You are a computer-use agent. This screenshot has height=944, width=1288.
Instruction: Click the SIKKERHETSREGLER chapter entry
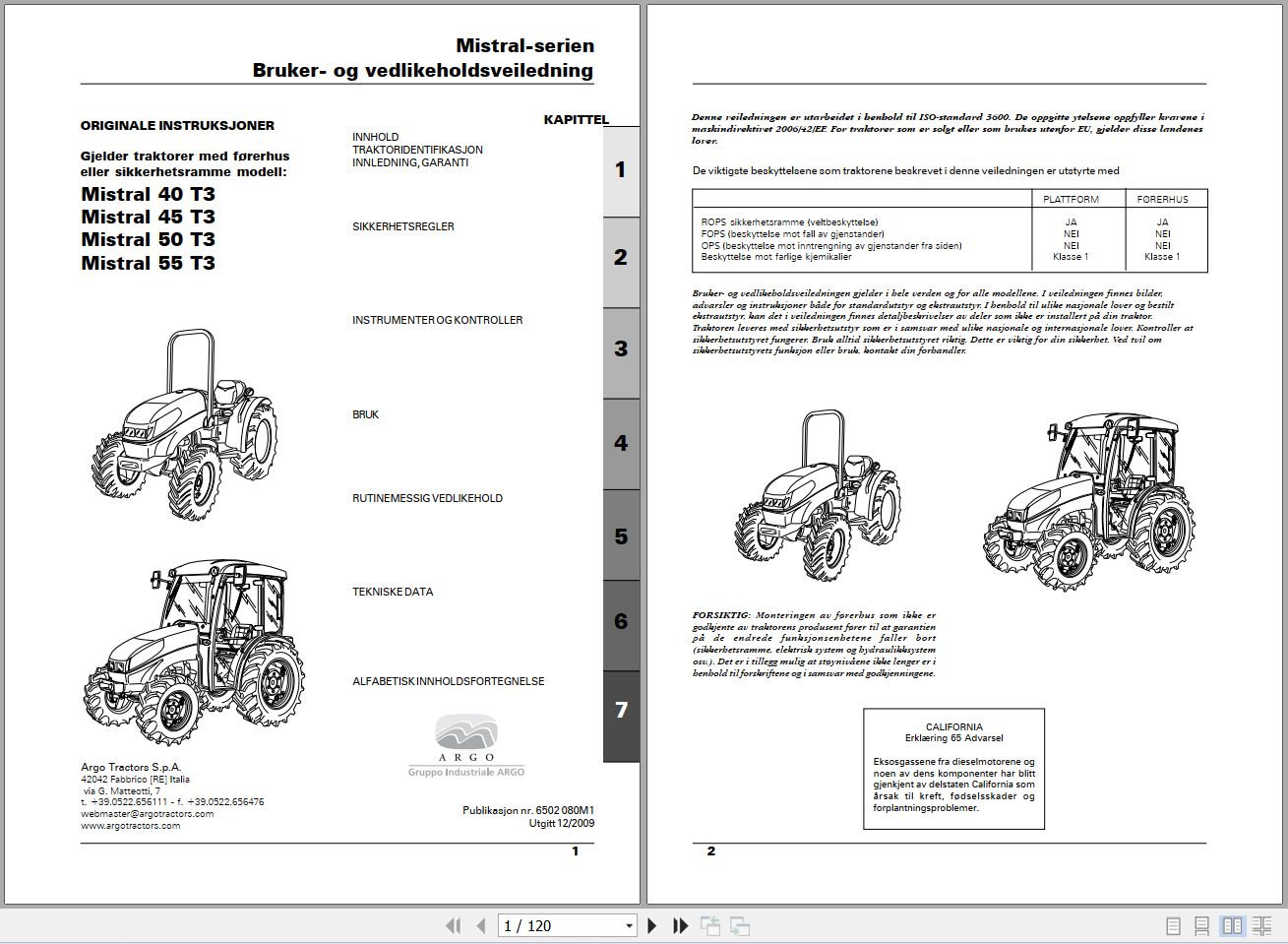[x=403, y=226]
